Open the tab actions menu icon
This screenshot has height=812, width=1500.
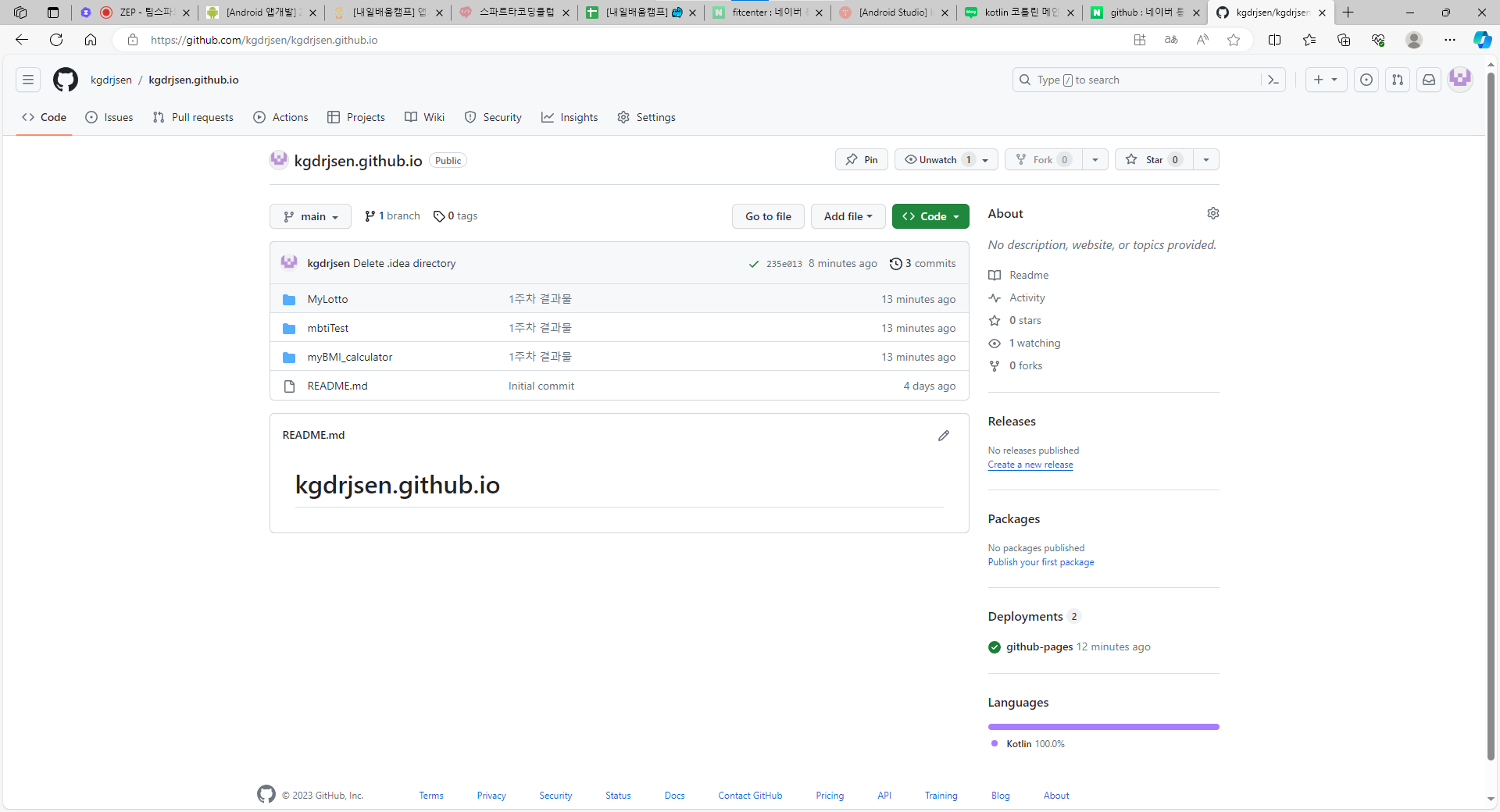pos(53,12)
